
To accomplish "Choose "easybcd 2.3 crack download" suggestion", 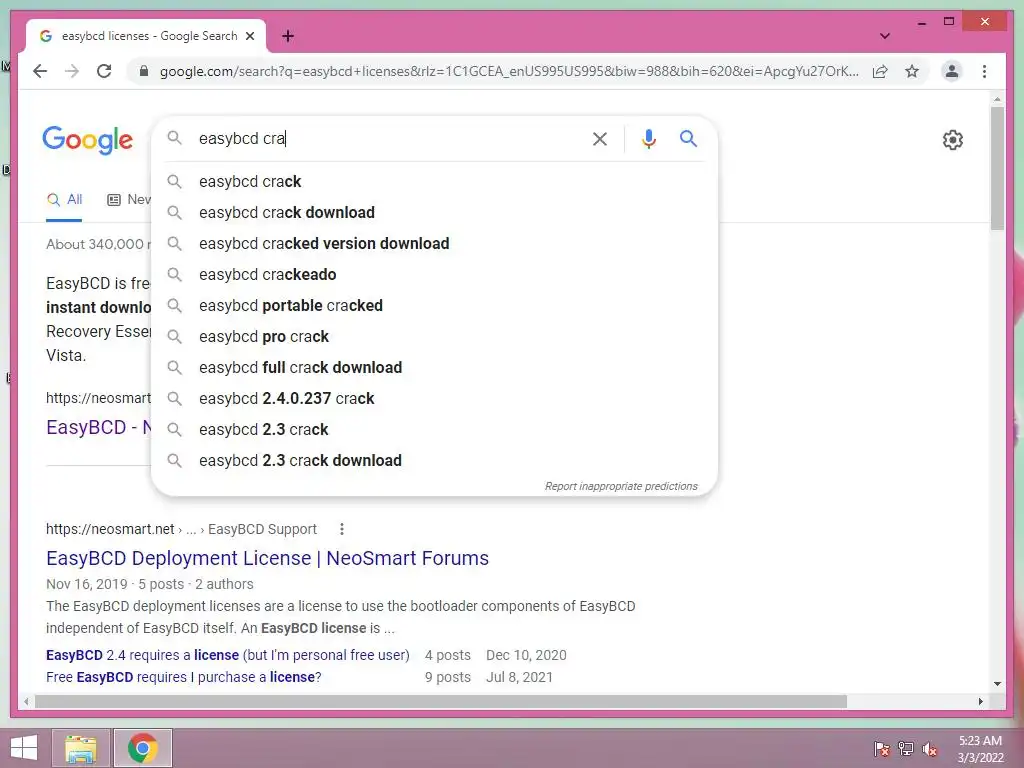I will [x=434, y=460].
